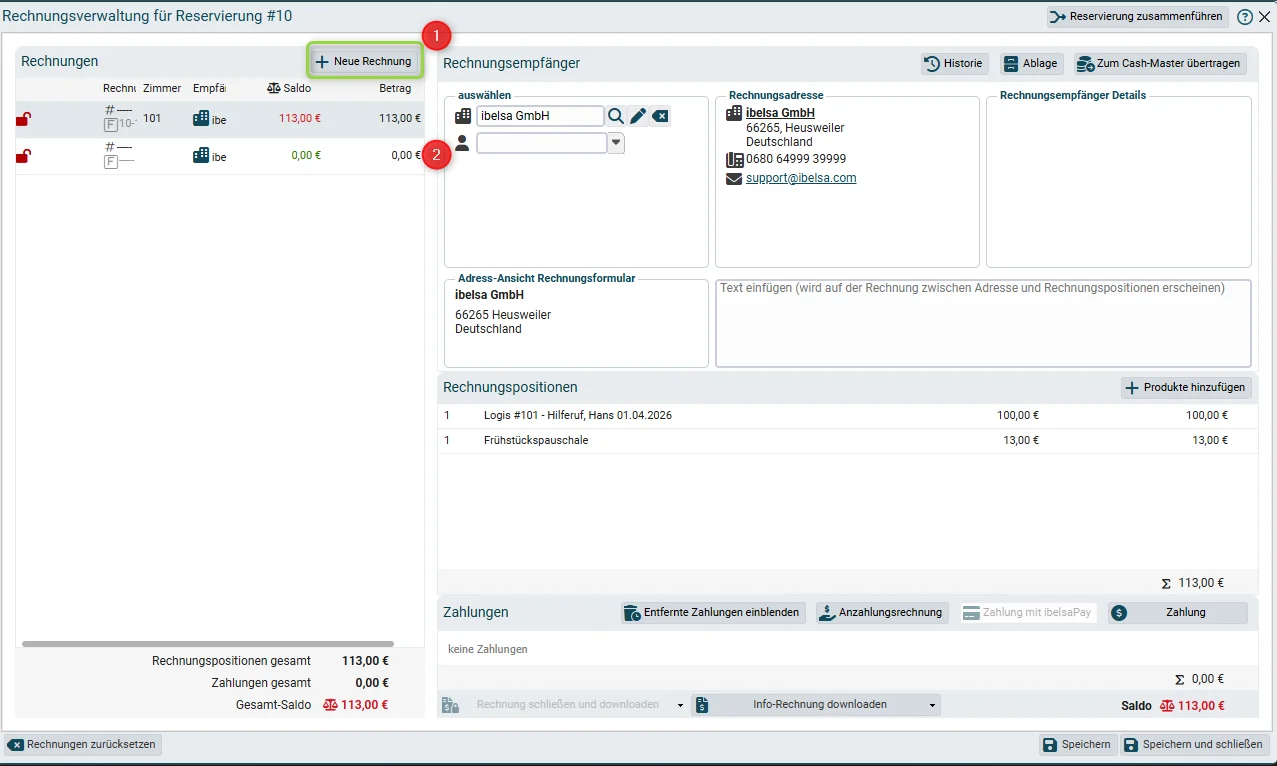Open the Historie view
This screenshot has height=766, width=1277.
955,63
